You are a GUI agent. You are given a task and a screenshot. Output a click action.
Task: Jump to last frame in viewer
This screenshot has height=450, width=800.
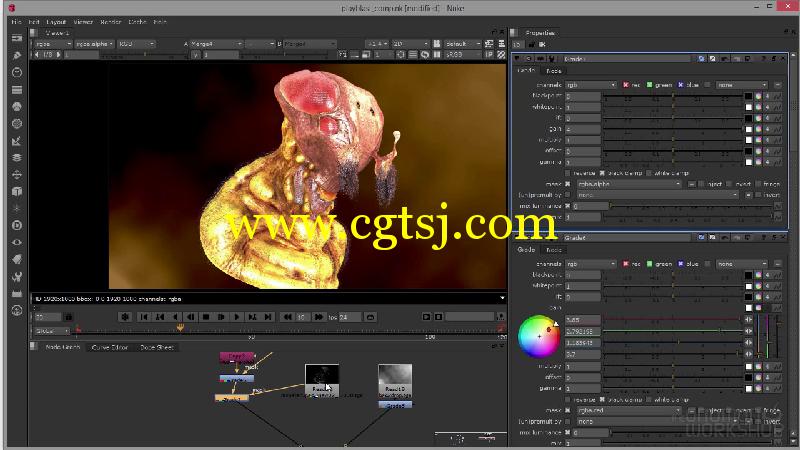coord(268,317)
